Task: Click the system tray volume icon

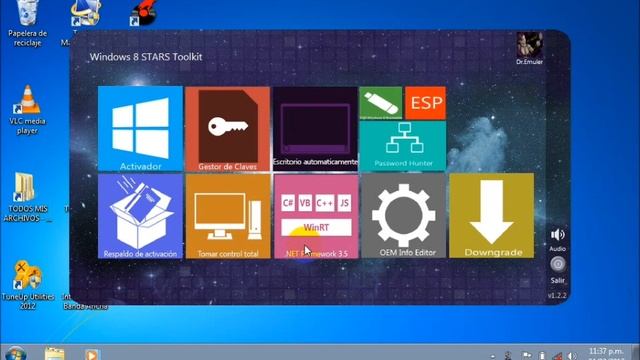Action: pyautogui.click(x=572, y=356)
